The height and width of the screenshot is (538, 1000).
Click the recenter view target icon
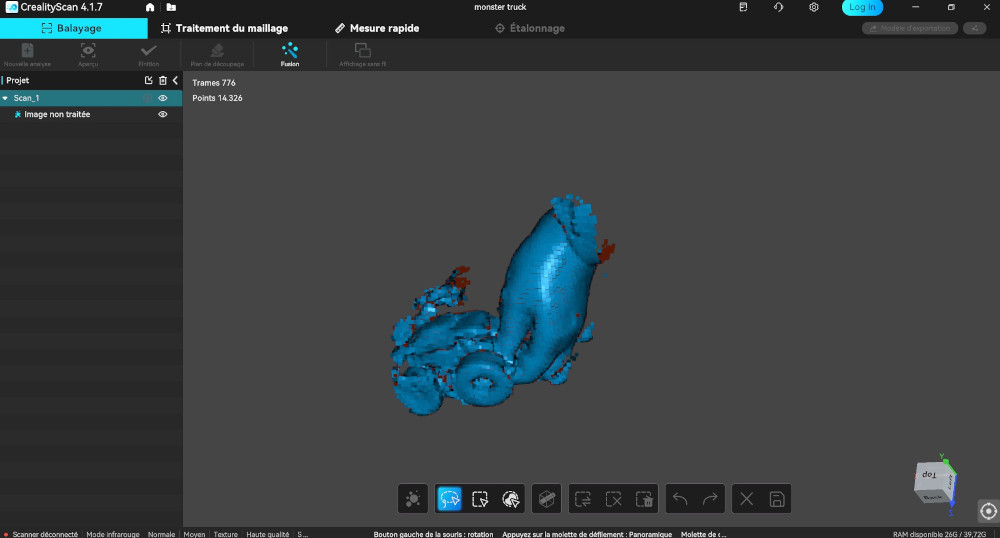988,511
